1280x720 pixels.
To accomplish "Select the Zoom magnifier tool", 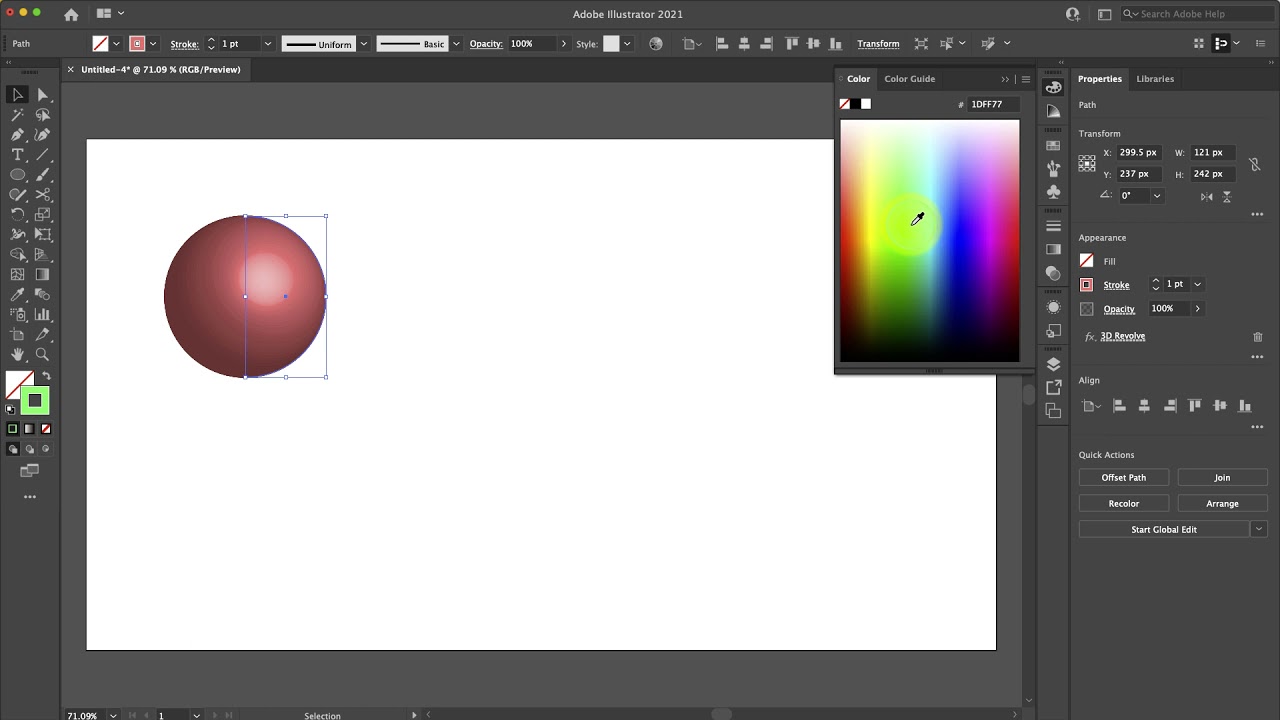I will click(x=43, y=354).
